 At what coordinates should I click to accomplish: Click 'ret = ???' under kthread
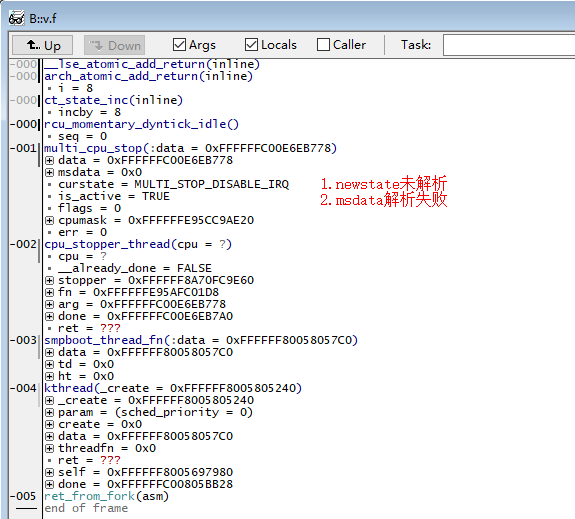coord(89,460)
